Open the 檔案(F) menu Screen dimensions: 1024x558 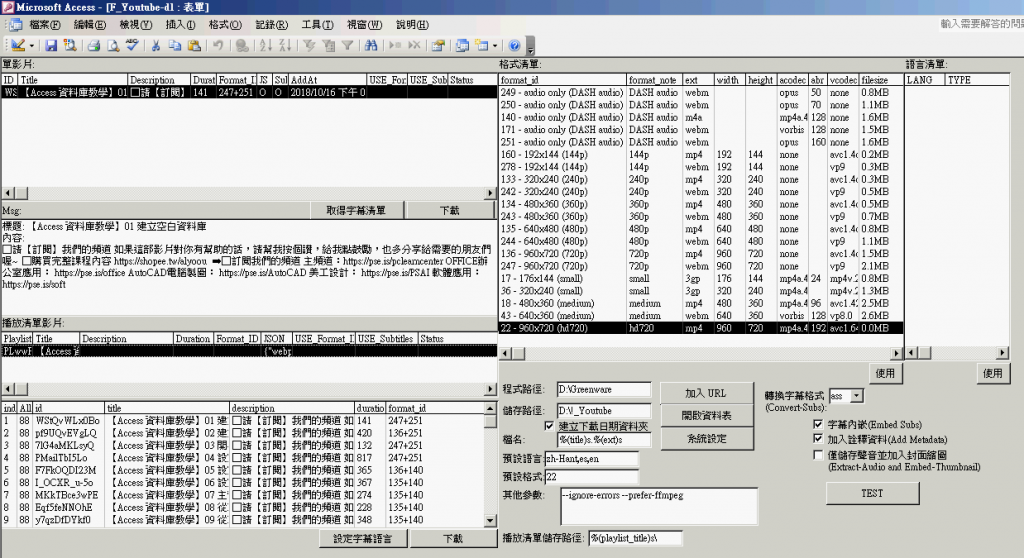(44, 25)
